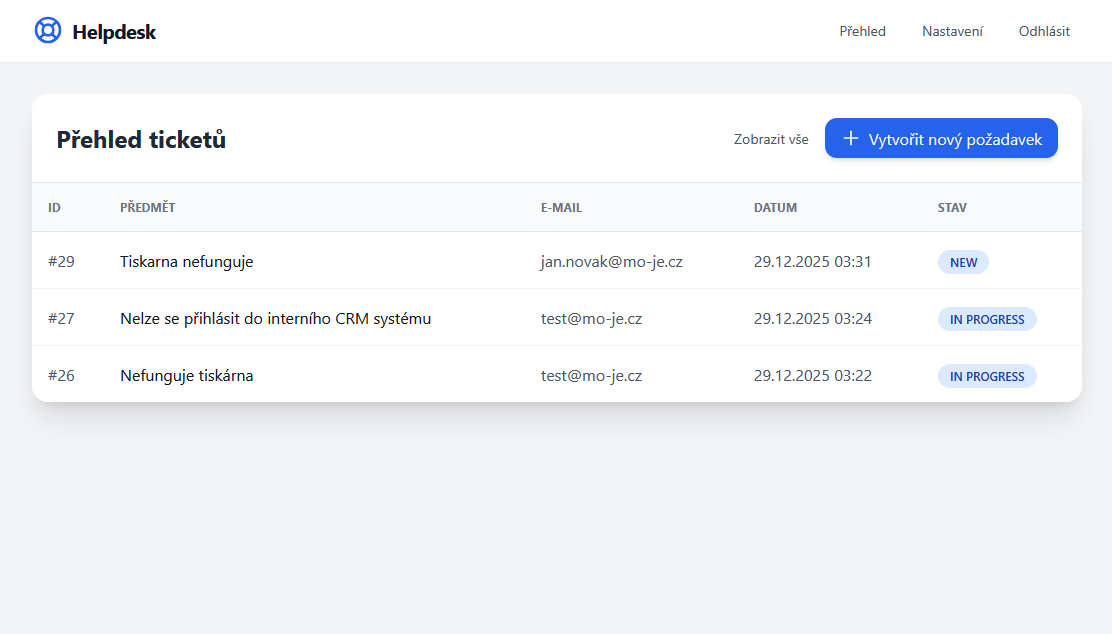Click the Stav column header
This screenshot has width=1112, height=634.
point(952,208)
